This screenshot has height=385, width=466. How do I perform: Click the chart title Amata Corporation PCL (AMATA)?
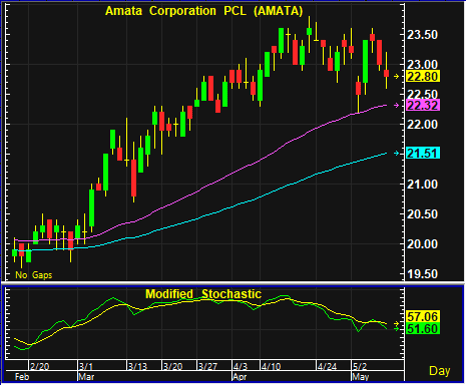[x=204, y=11]
